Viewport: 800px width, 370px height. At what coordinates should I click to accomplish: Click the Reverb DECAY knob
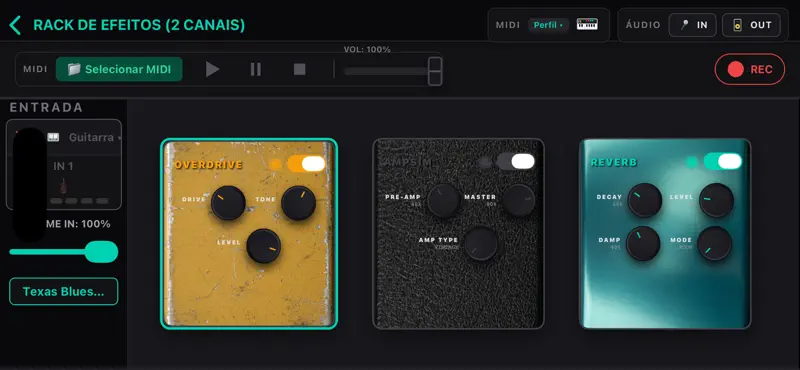[x=644, y=200]
